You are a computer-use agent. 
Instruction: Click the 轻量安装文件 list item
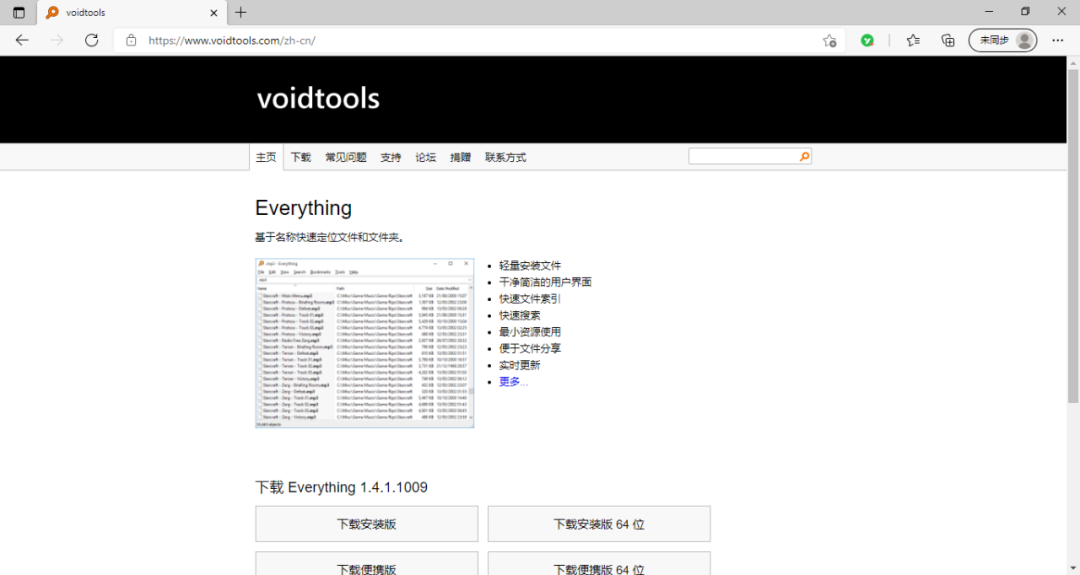(530, 265)
